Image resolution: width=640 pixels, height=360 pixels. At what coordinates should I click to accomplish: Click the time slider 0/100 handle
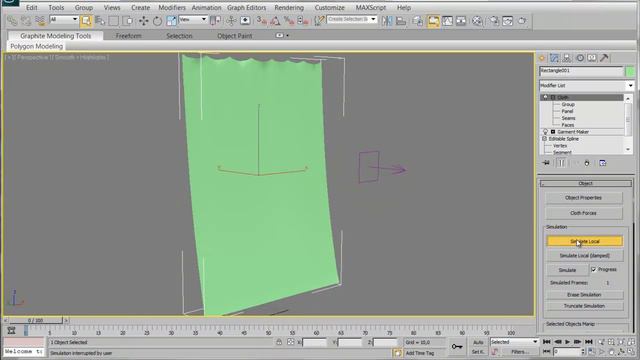36,320
